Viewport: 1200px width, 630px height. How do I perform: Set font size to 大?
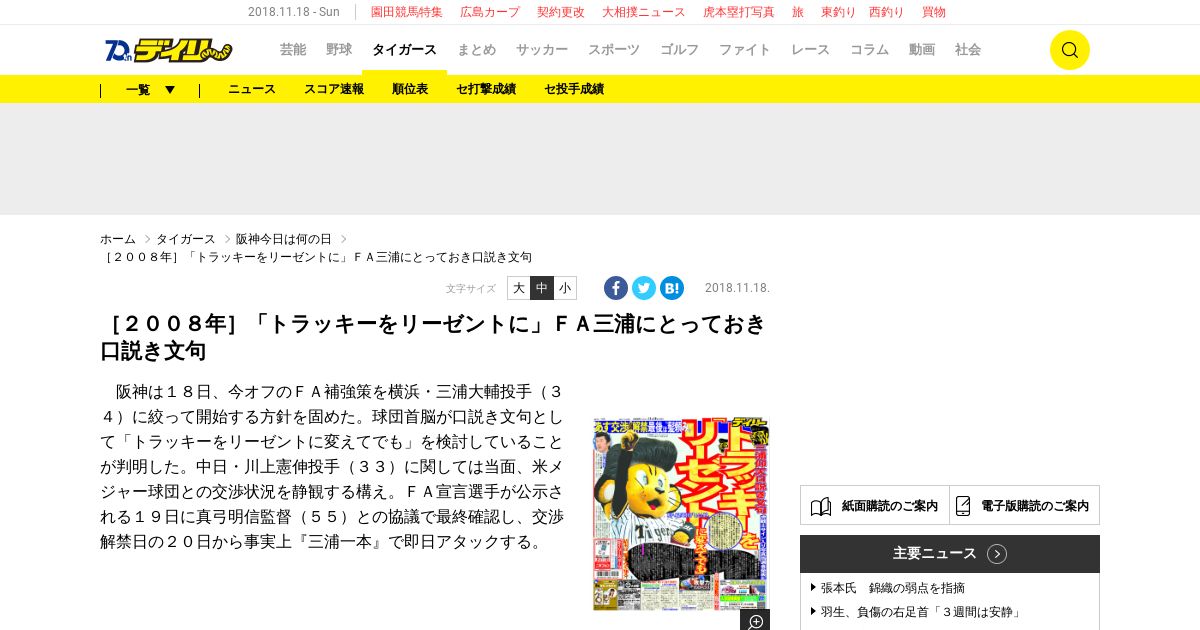point(518,288)
